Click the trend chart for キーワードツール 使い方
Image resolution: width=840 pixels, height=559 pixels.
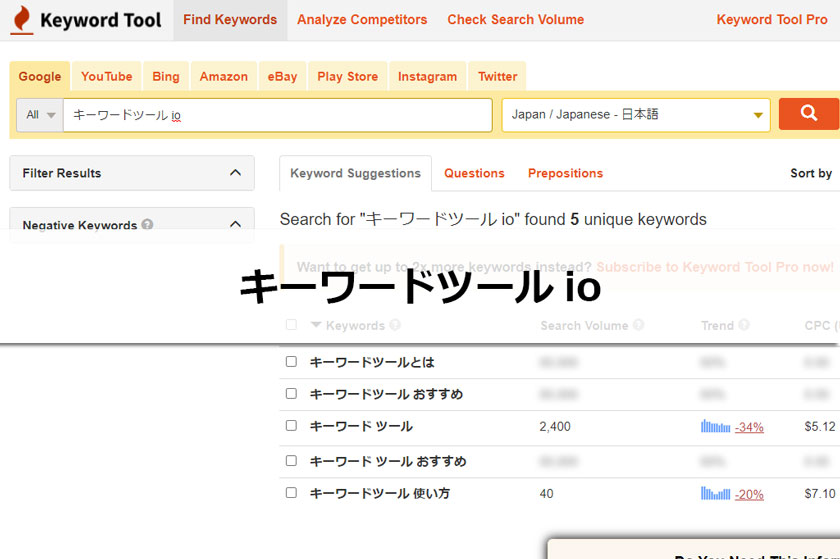715,494
